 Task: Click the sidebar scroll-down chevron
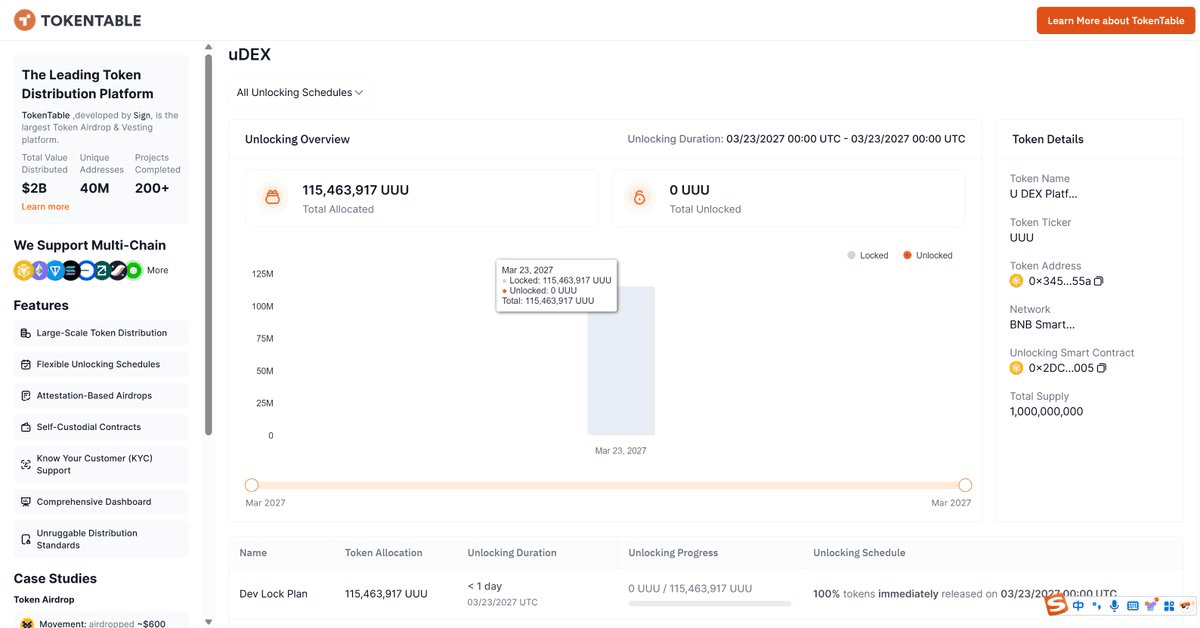(208, 621)
